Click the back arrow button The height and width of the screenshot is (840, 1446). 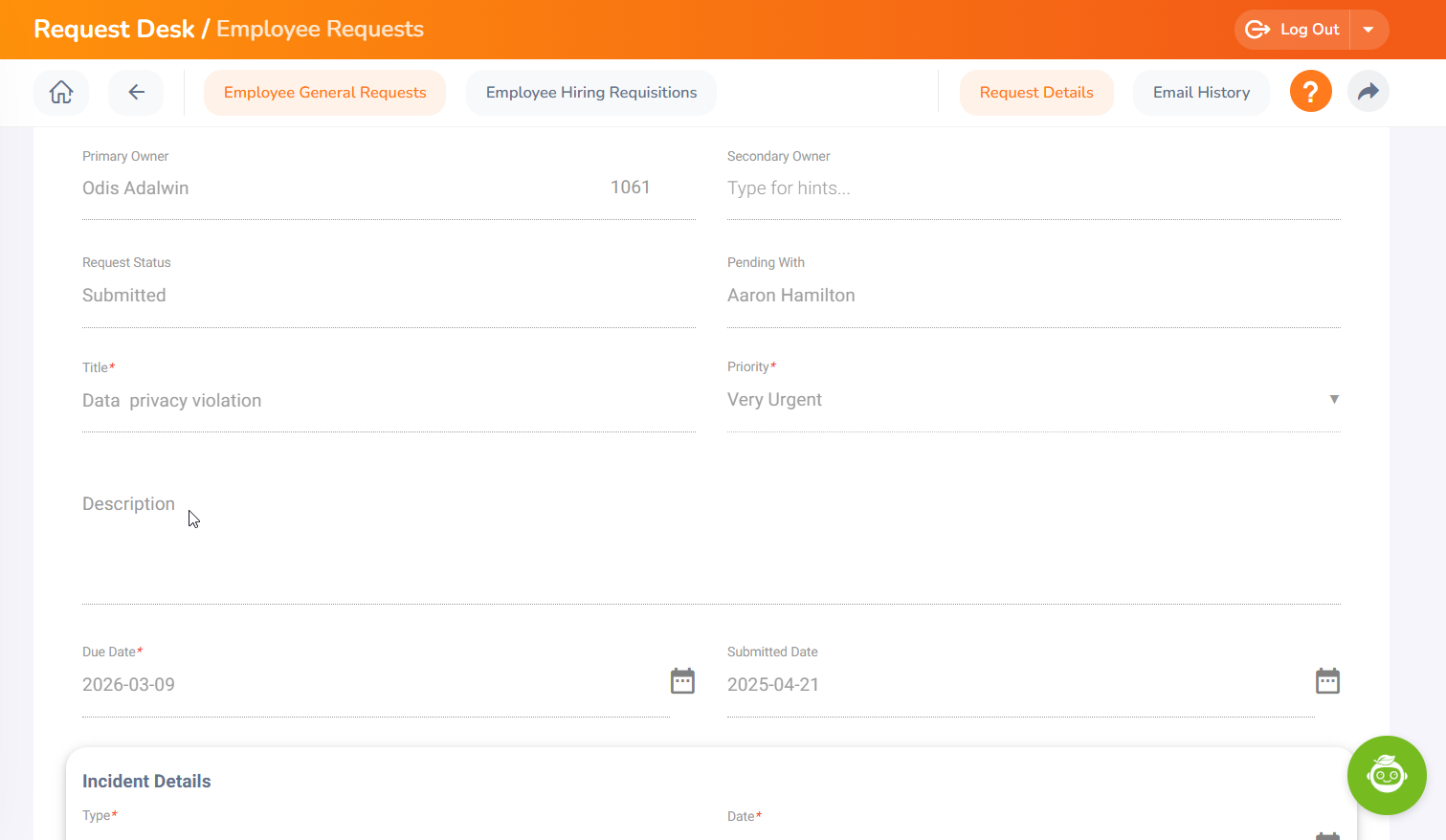136,93
